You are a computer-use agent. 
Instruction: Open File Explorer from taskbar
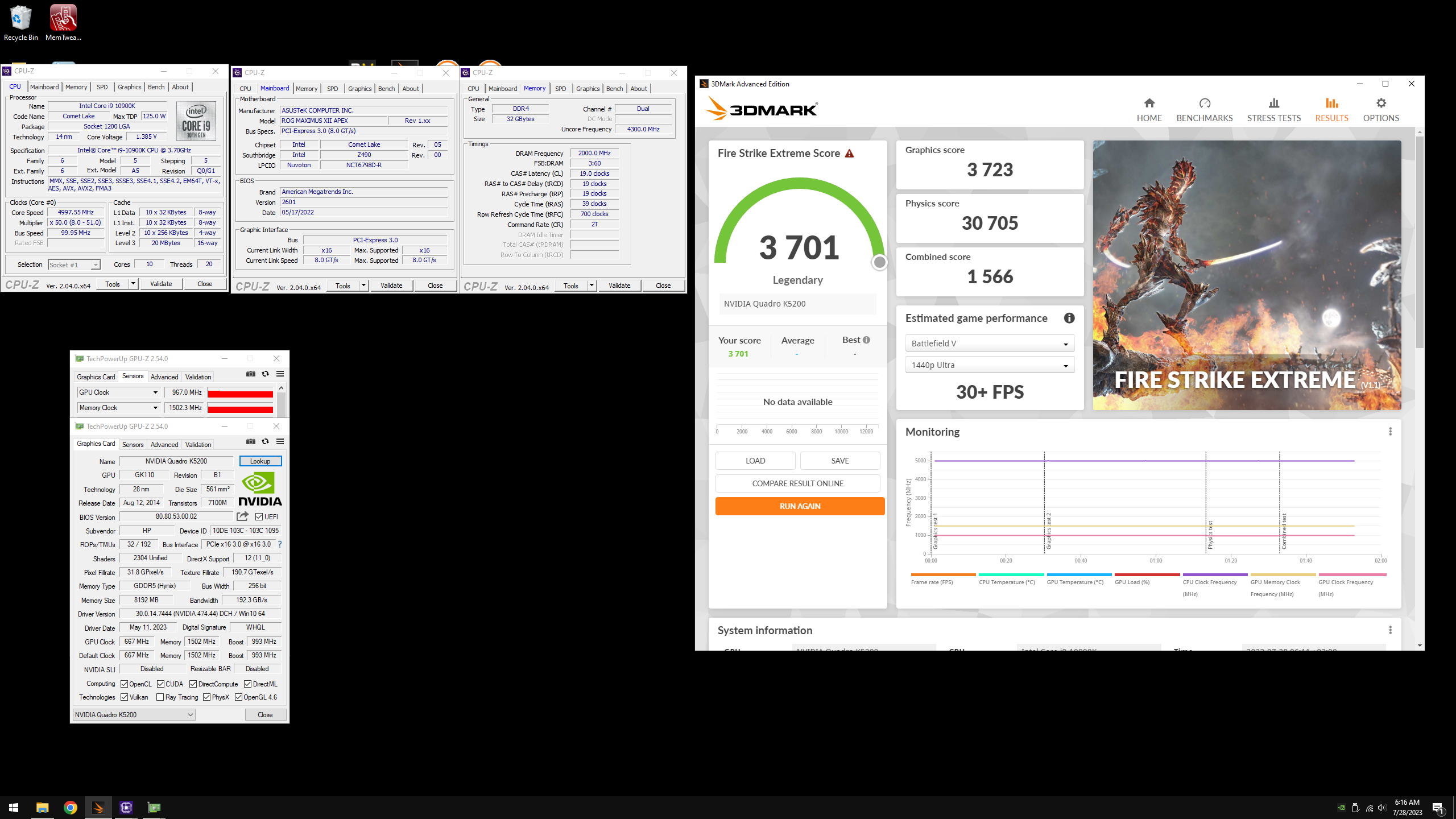(42, 808)
